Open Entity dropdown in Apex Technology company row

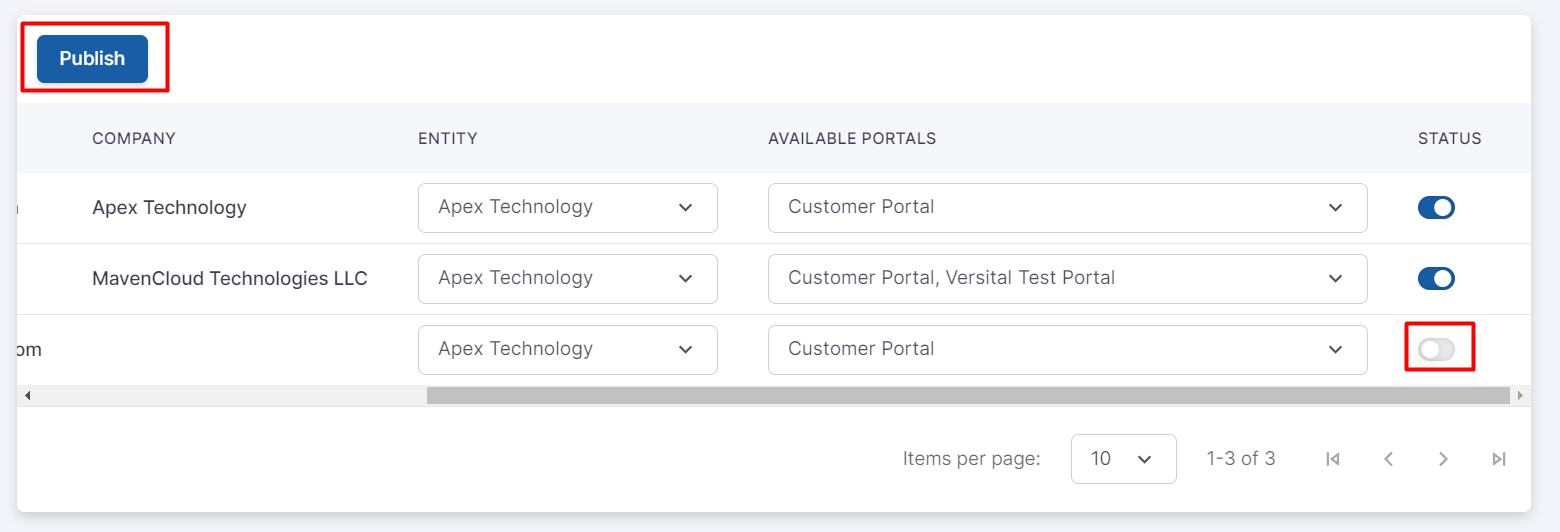pos(567,208)
